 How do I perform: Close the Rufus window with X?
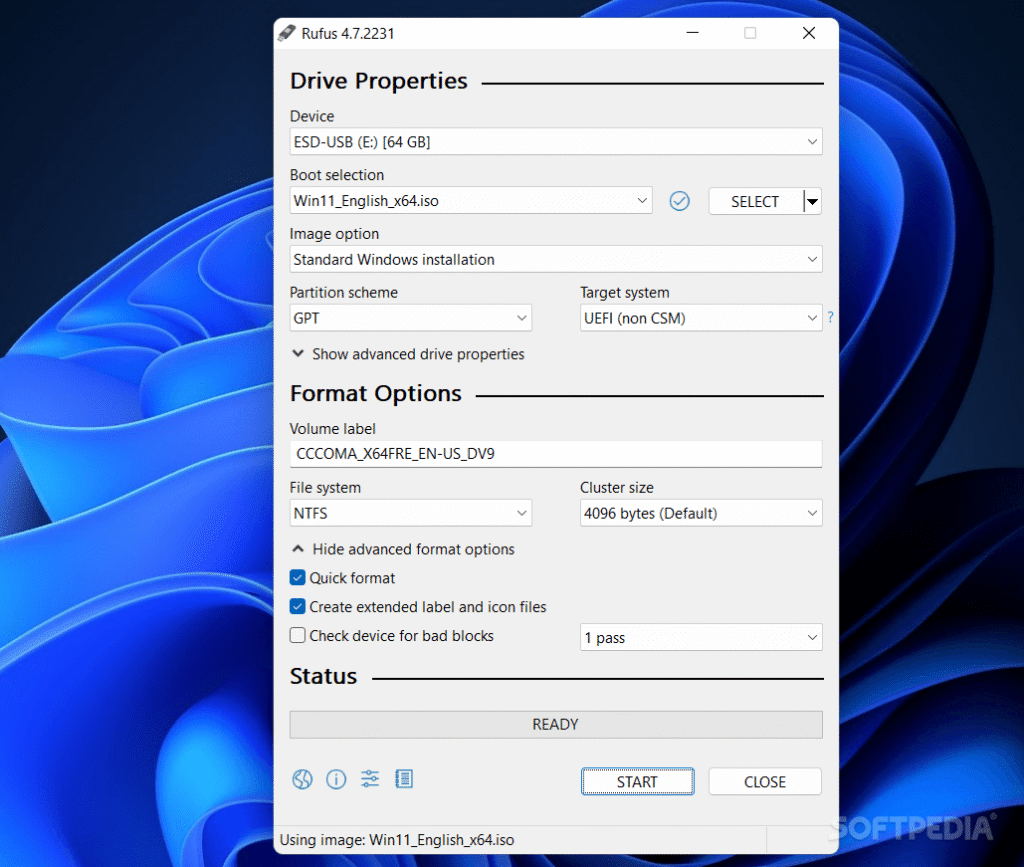click(808, 33)
